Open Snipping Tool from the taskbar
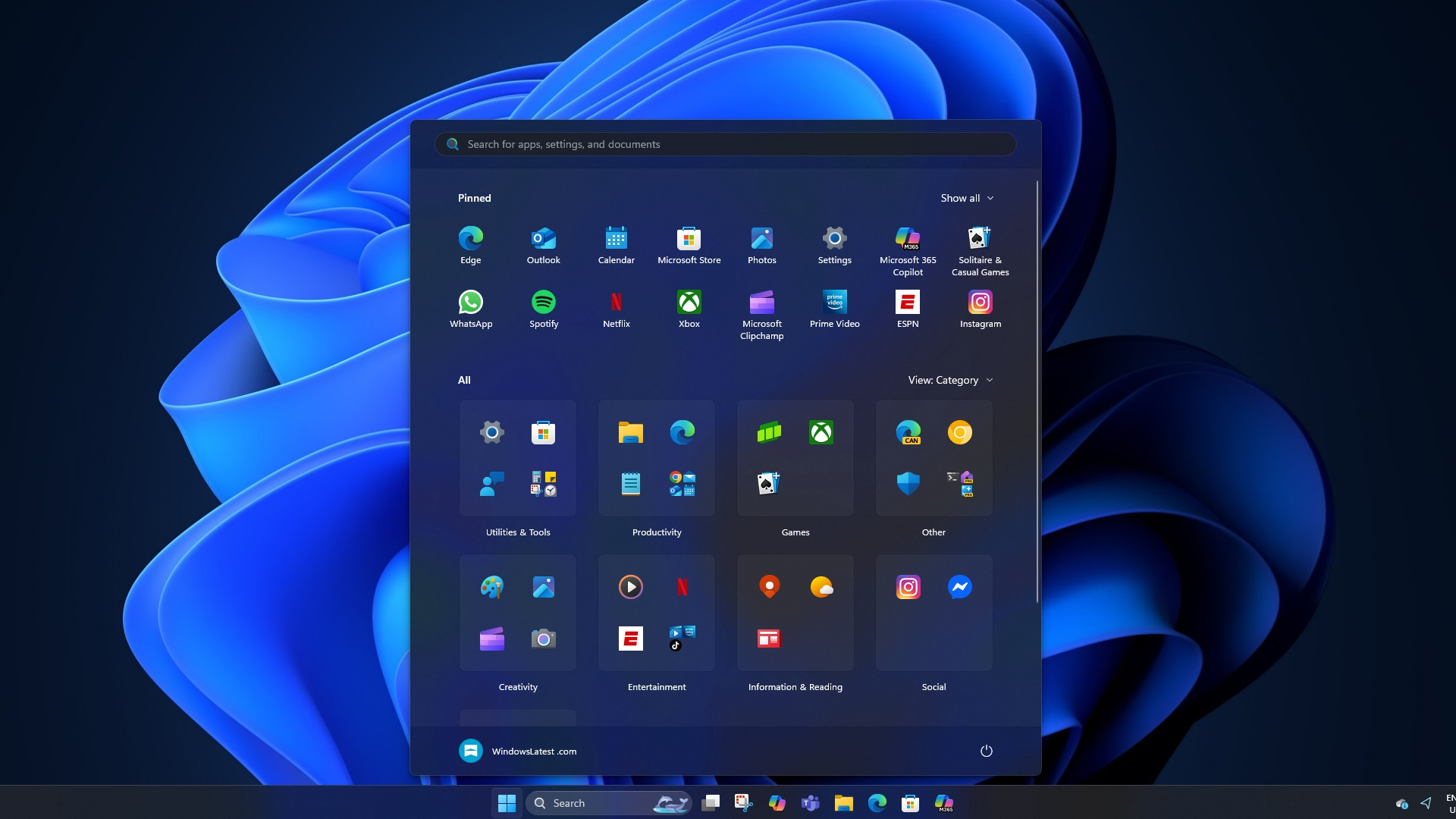 point(744,803)
